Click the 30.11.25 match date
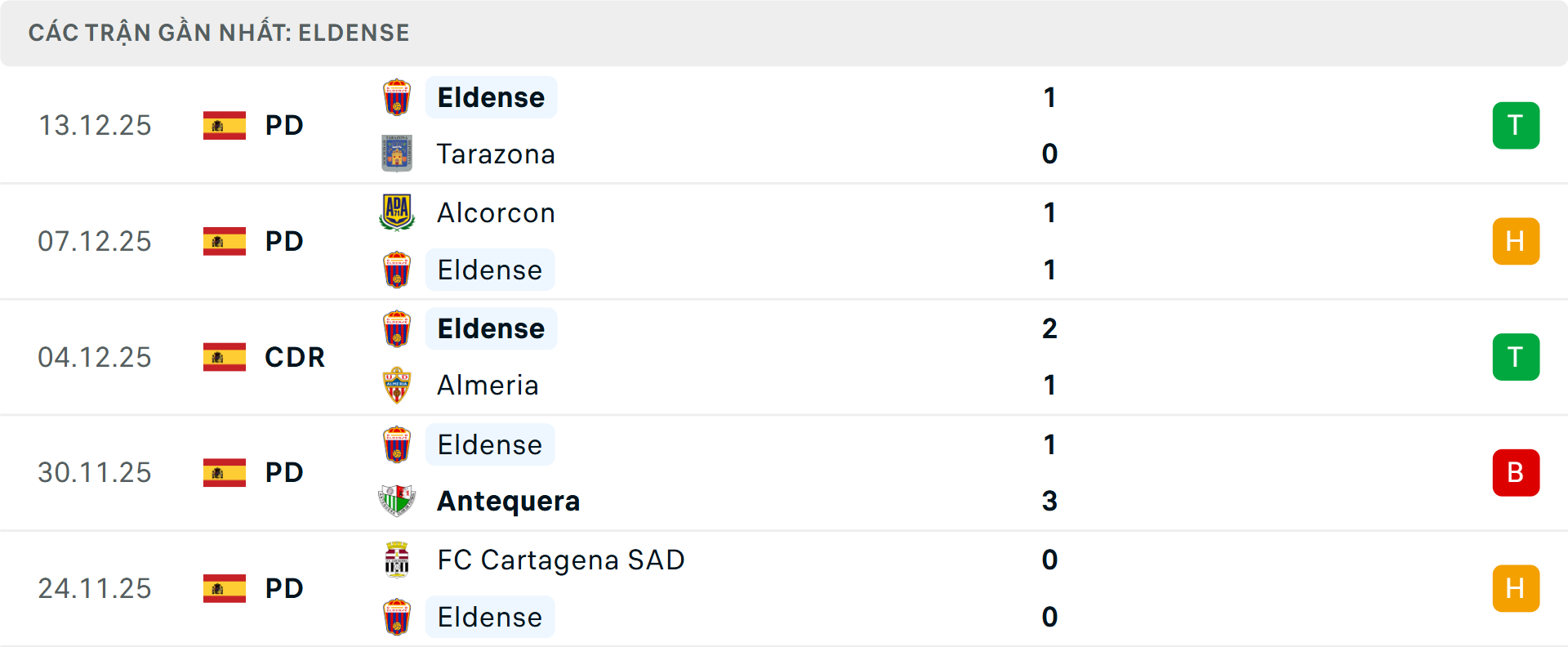The width and height of the screenshot is (1568, 647). point(95,473)
